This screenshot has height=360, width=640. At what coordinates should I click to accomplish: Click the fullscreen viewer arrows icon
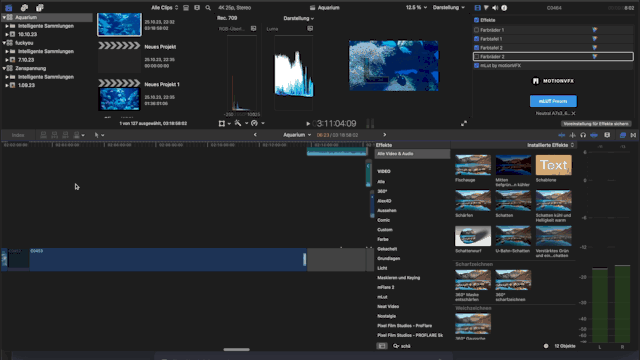point(464,124)
